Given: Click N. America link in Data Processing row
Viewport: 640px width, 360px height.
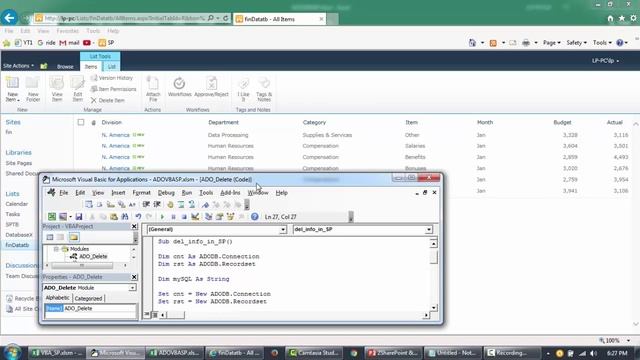Looking at the screenshot, I should [x=116, y=135].
